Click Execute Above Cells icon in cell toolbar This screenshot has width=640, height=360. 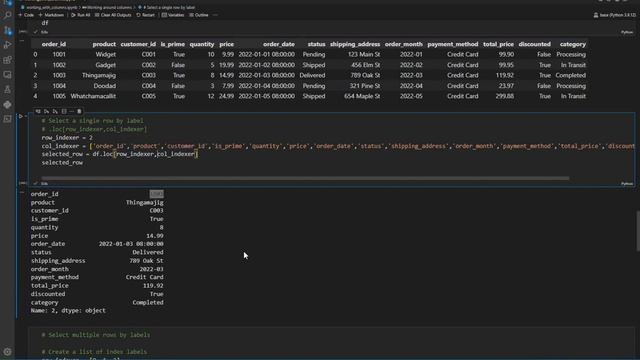click(46, 111)
